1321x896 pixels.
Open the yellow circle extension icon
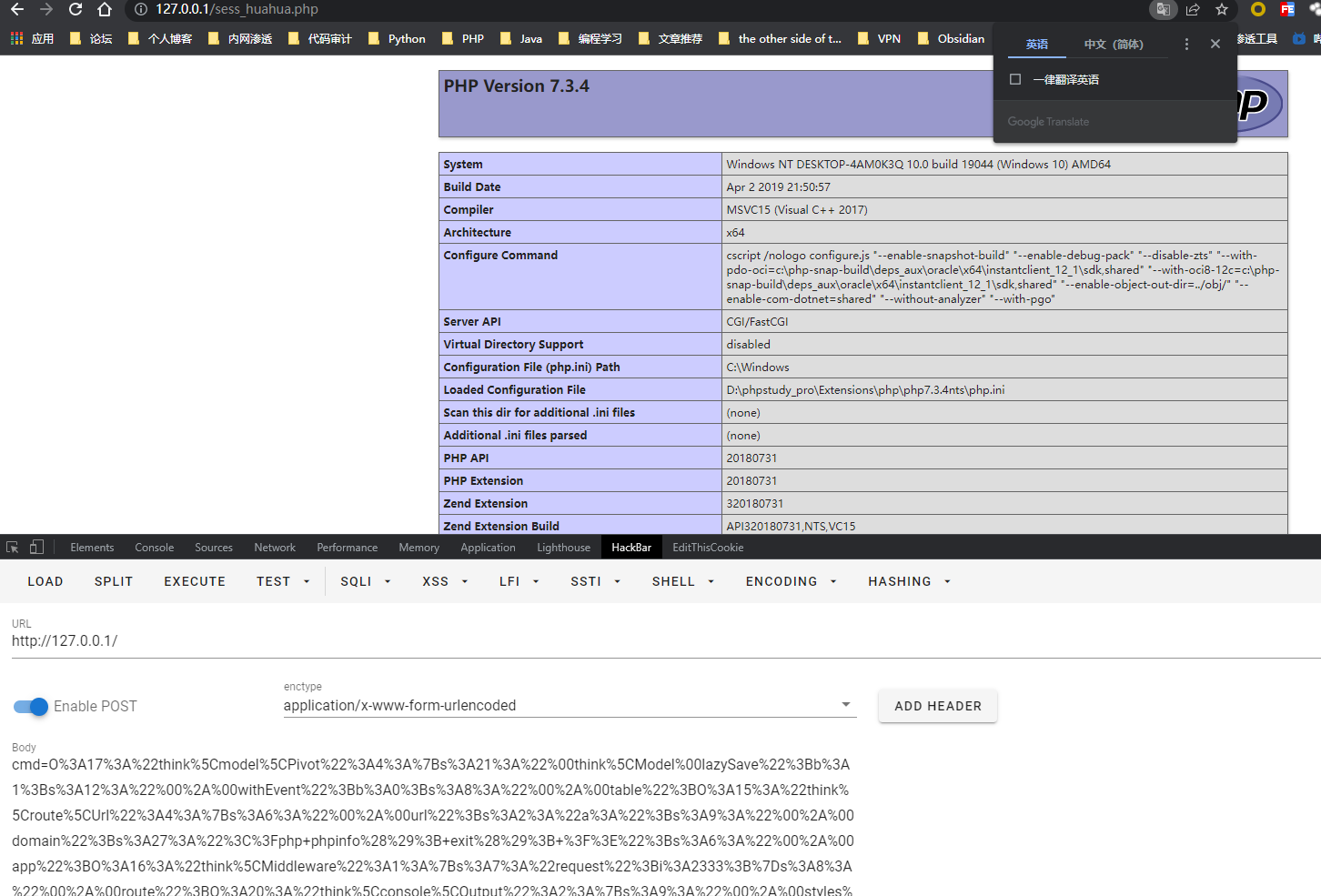(1258, 9)
